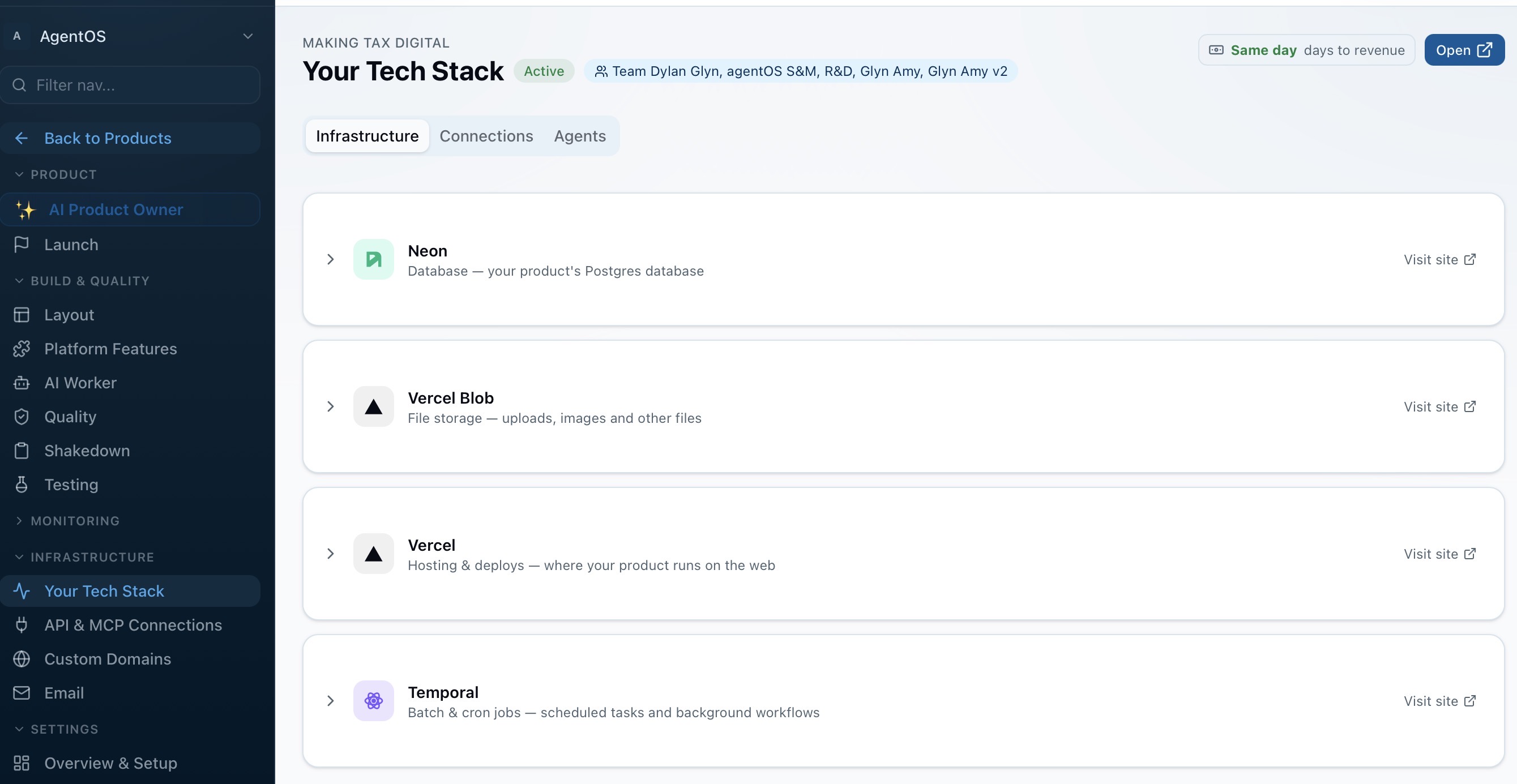Image resolution: width=1517 pixels, height=784 pixels.
Task: Expand the Temporal row chevron
Action: click(330, 700)
